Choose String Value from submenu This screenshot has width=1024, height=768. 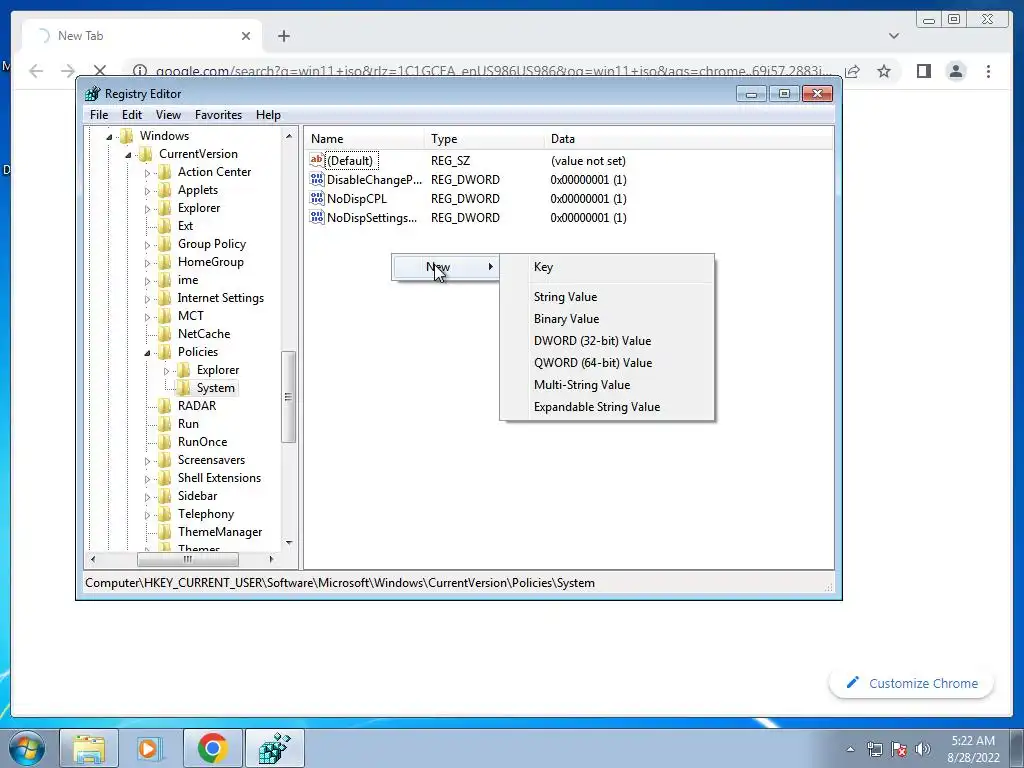coord(607,296)
